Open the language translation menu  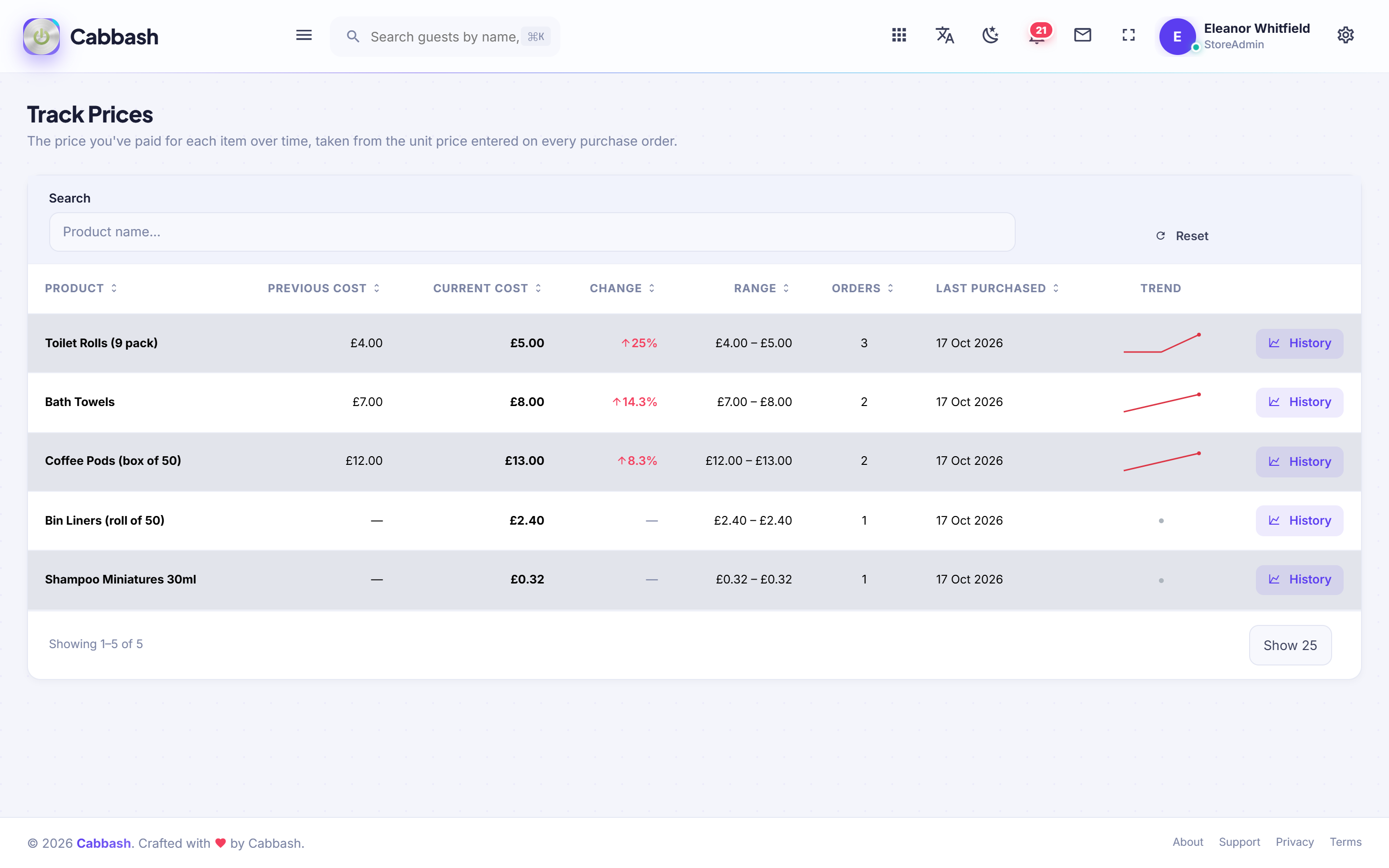pos(945,36)
